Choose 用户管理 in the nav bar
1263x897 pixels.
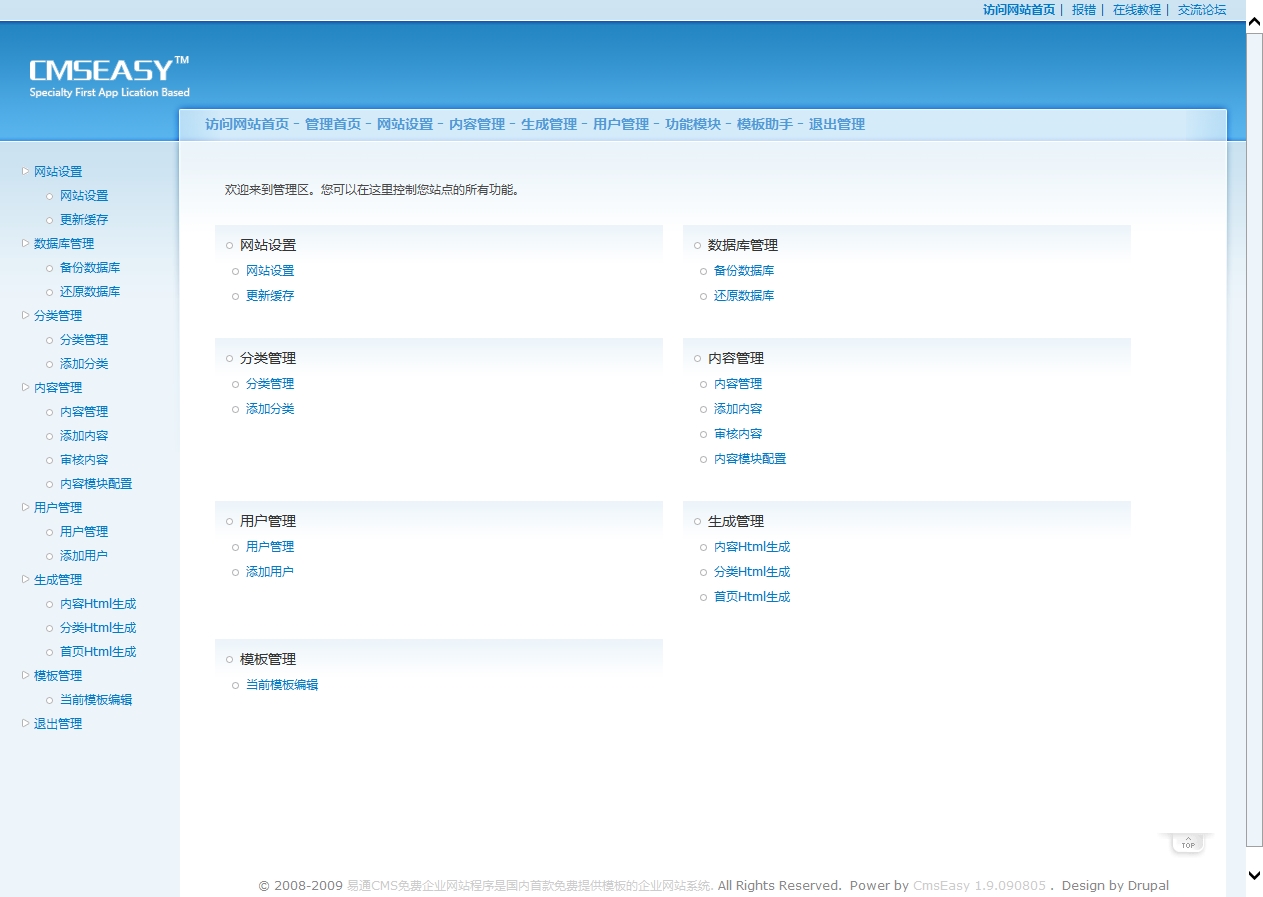[x=621, y=124]
